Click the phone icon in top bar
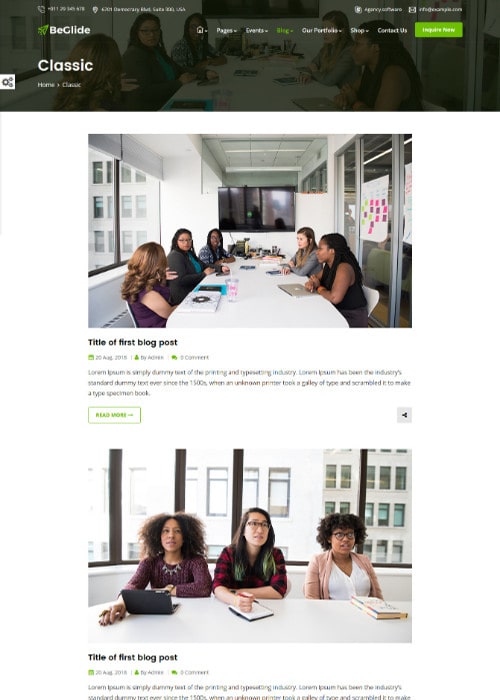The image size is (500, 700). click(41, 9)
